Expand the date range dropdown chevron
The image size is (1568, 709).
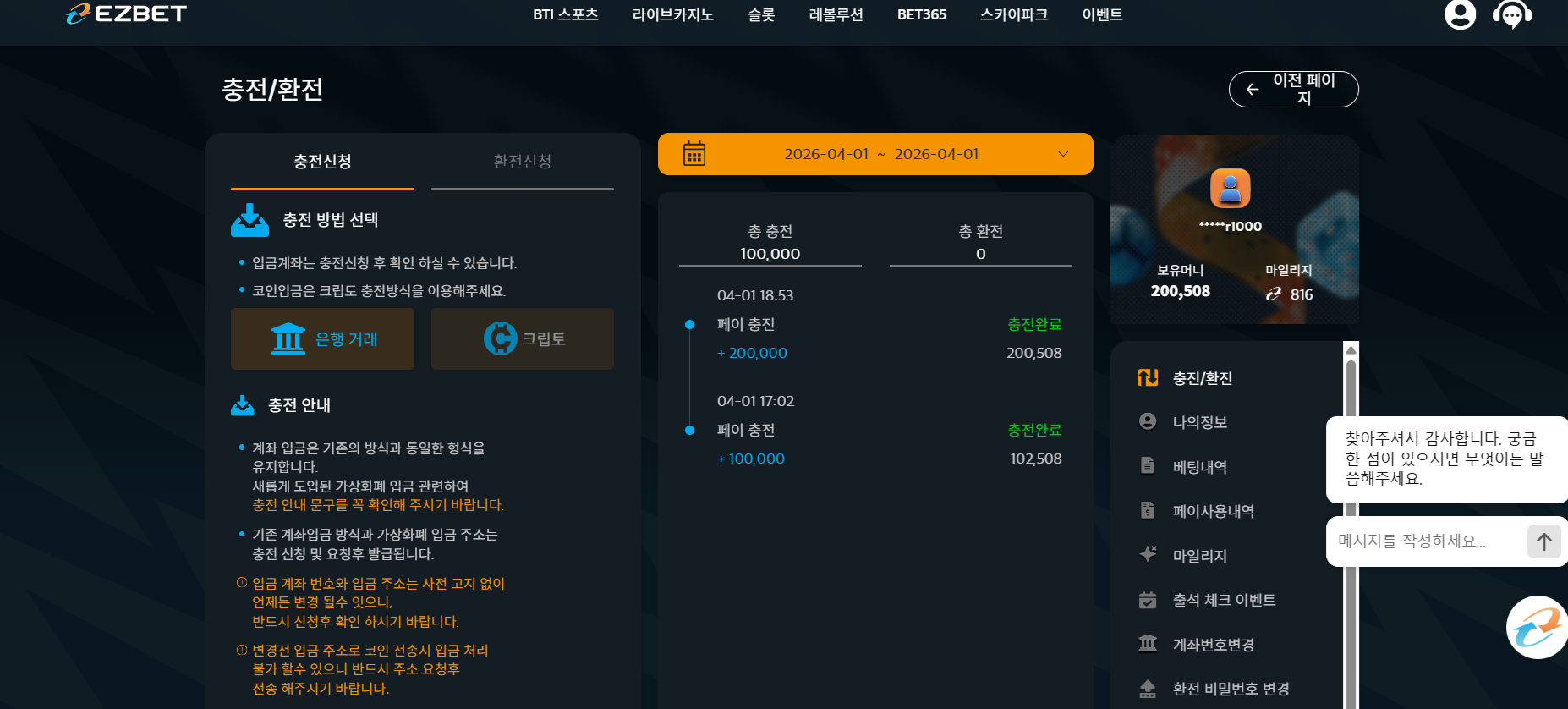point(1063,154)
